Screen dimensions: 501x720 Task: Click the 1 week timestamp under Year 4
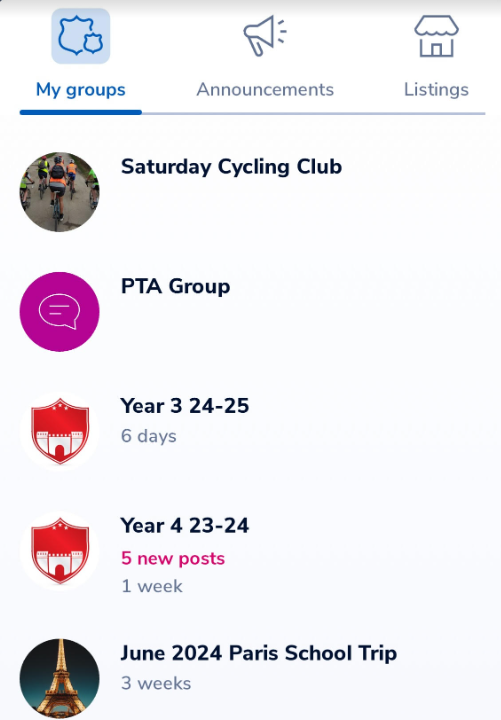pos(152,586)
